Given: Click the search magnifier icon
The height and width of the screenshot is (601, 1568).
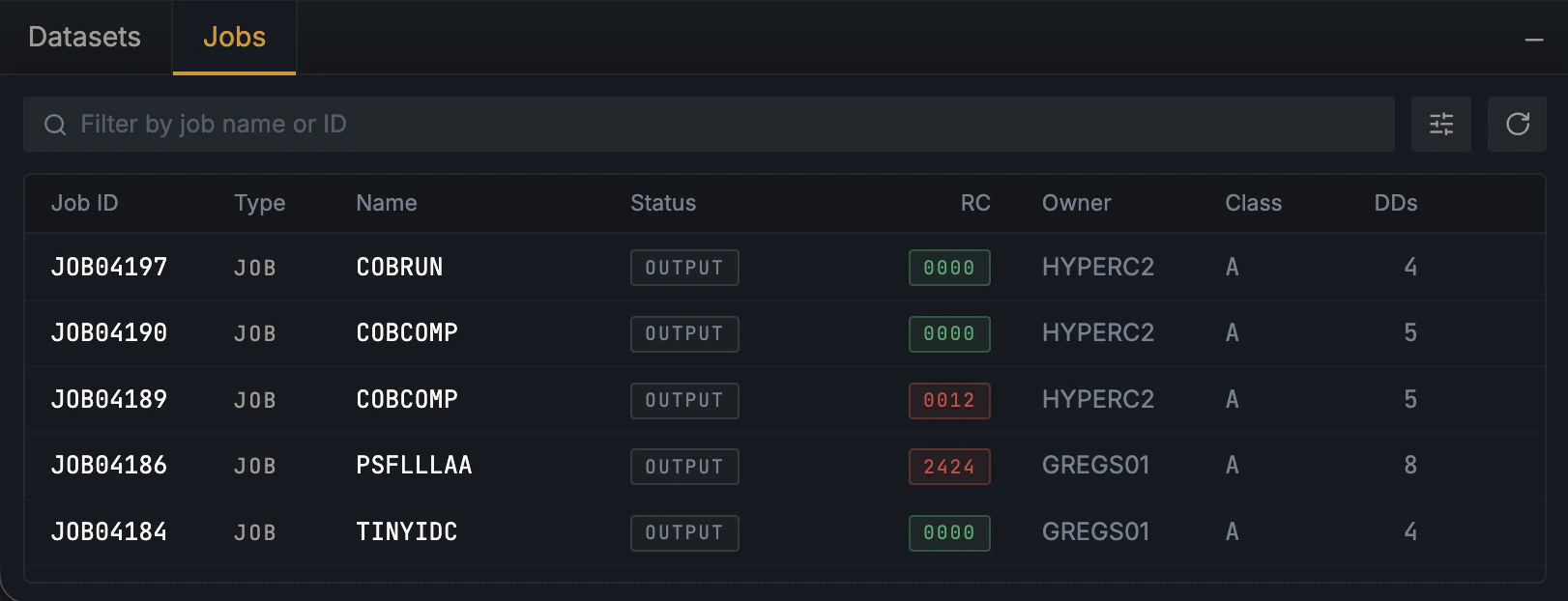Looking at the screenshot, I should (55, 125).
